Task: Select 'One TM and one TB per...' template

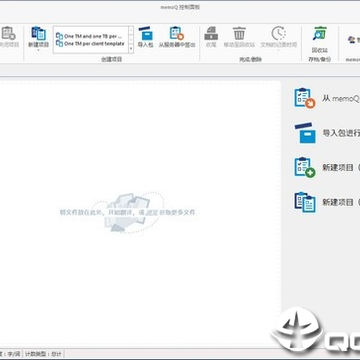Action: (89, 36)
